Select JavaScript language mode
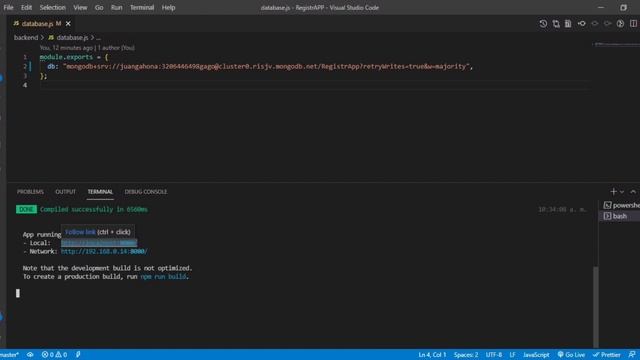The image size is (640, 360). (x=536, y=355)
